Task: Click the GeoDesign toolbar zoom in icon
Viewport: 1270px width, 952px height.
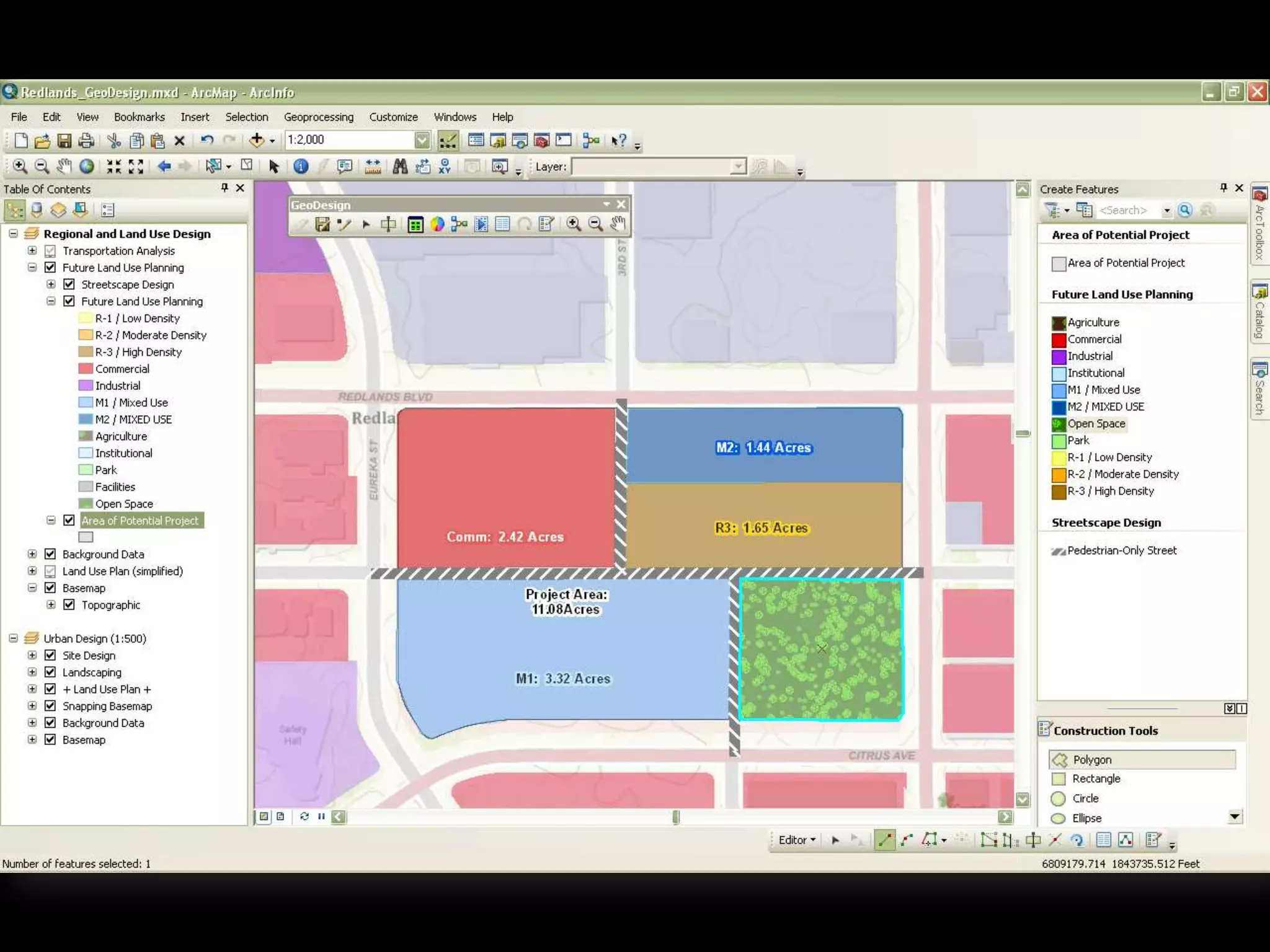Action: click(573, 224)
